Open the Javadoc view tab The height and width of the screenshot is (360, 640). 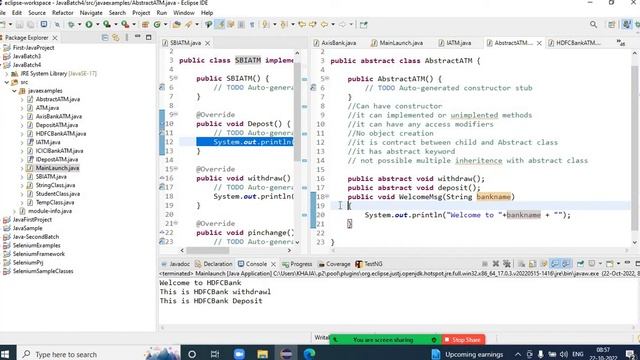[176, 264]
